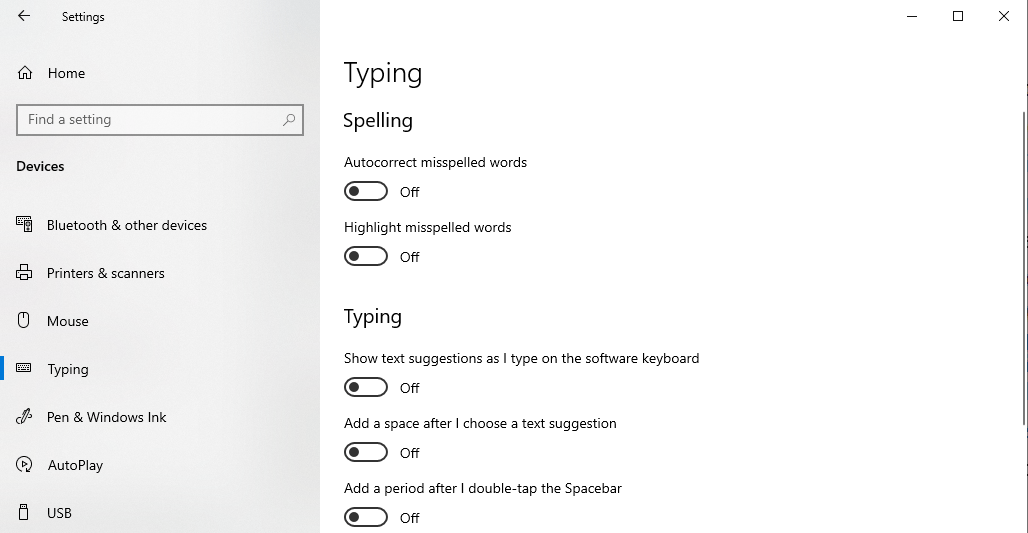This screenshot has height=533, width=1028.
Task: Toggle add a period after double-tap Spacebar
Action: pyautogui.click(x=366, y=517)
